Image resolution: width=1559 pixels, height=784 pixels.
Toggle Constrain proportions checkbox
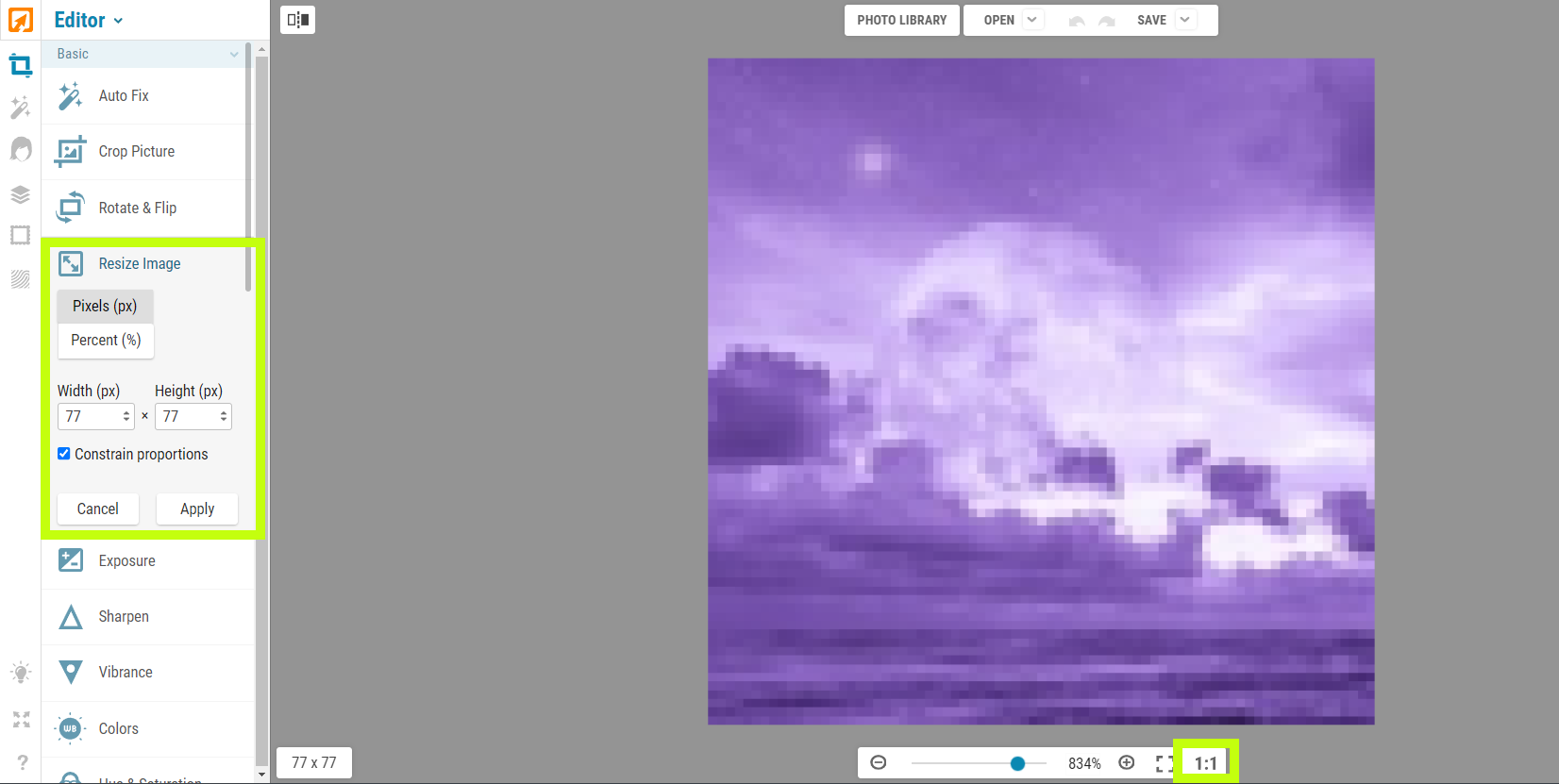pos(64,454)
